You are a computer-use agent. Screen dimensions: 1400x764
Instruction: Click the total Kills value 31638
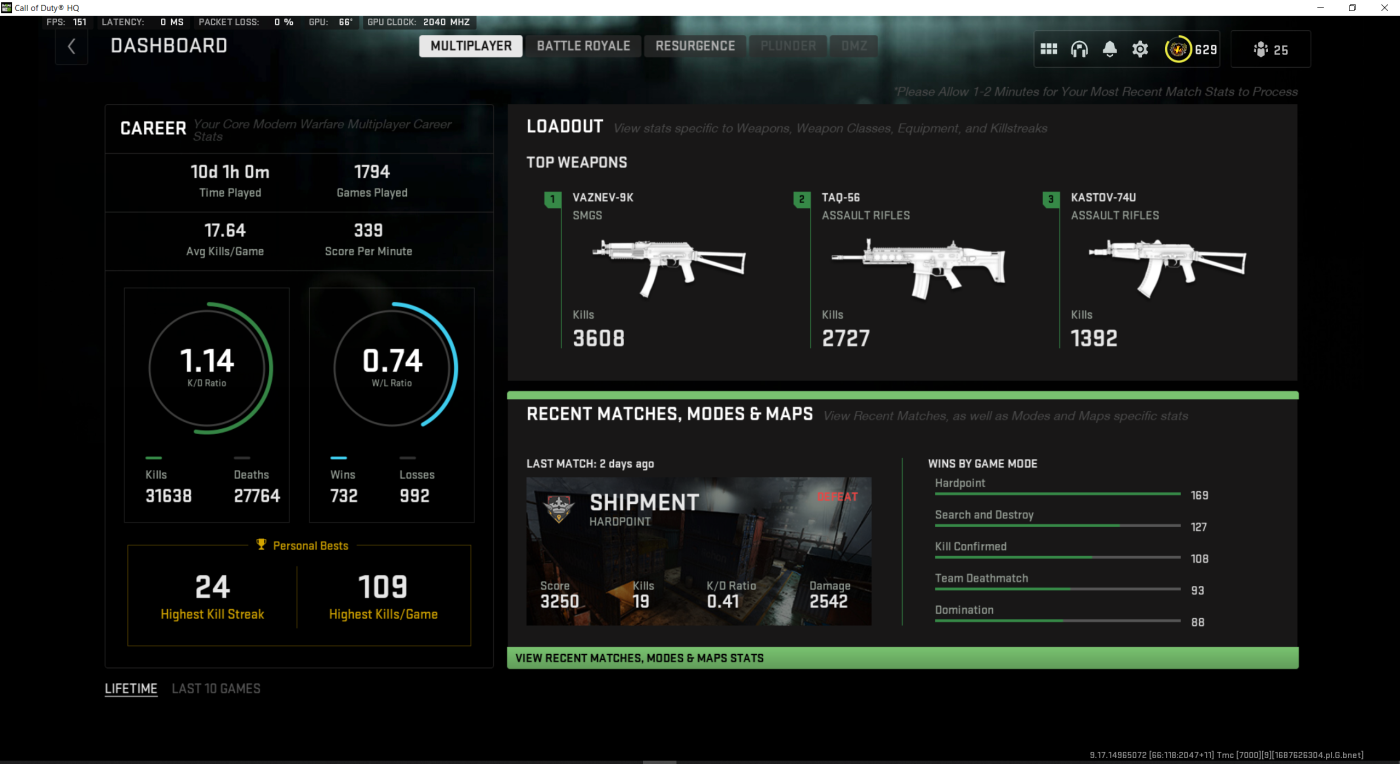[168, 496]
